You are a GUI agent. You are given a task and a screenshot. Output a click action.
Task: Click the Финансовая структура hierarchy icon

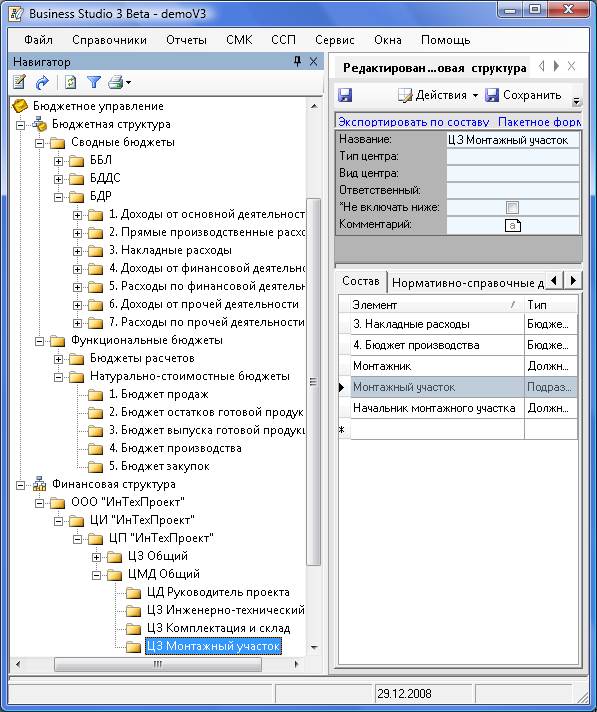39,484
